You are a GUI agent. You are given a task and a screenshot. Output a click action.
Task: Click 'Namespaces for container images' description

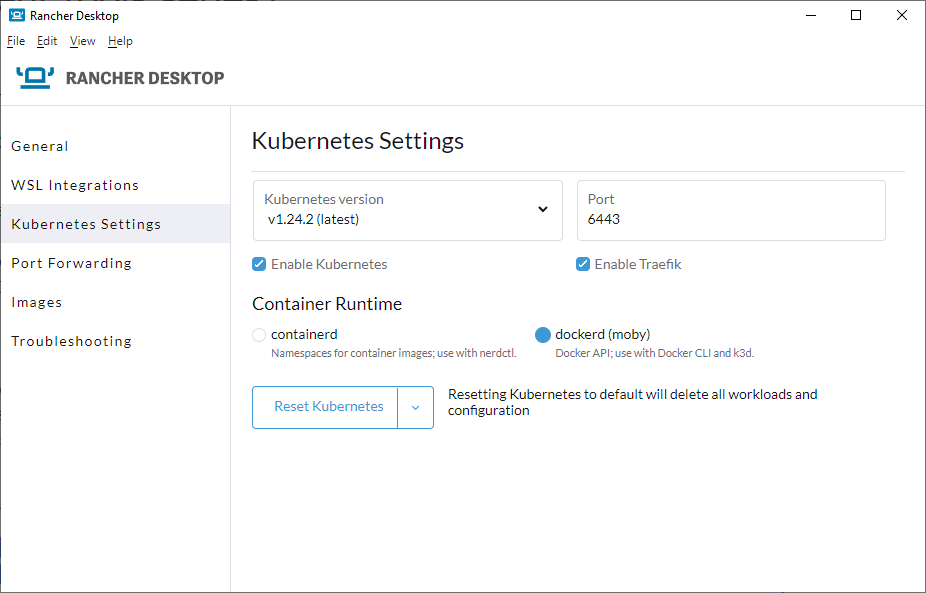click(x=394, y=353)
